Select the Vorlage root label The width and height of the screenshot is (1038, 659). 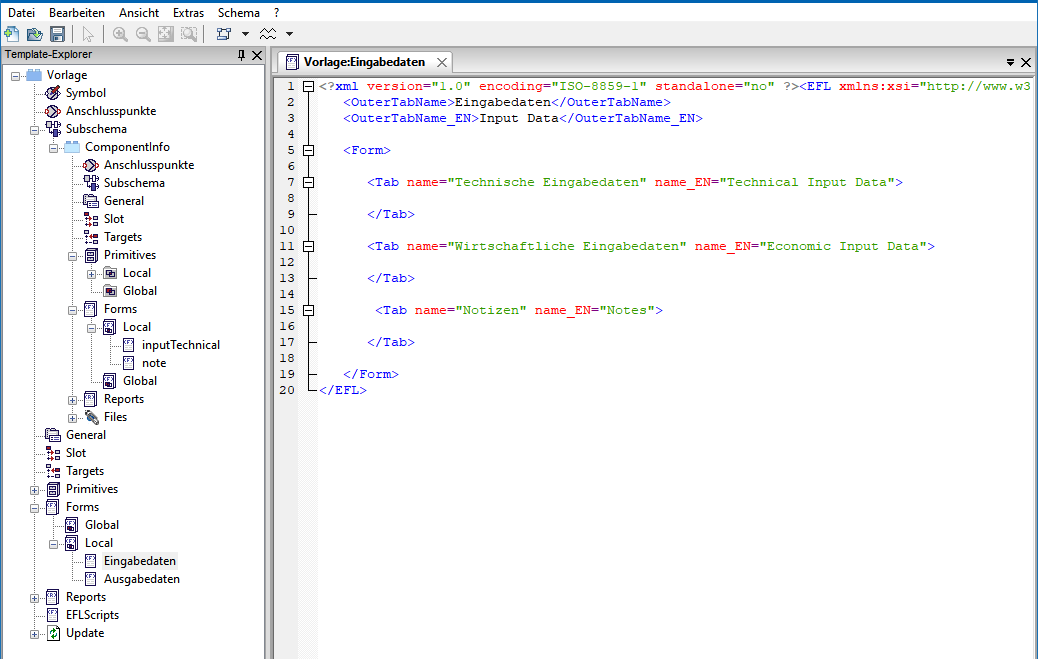point(67,76)
